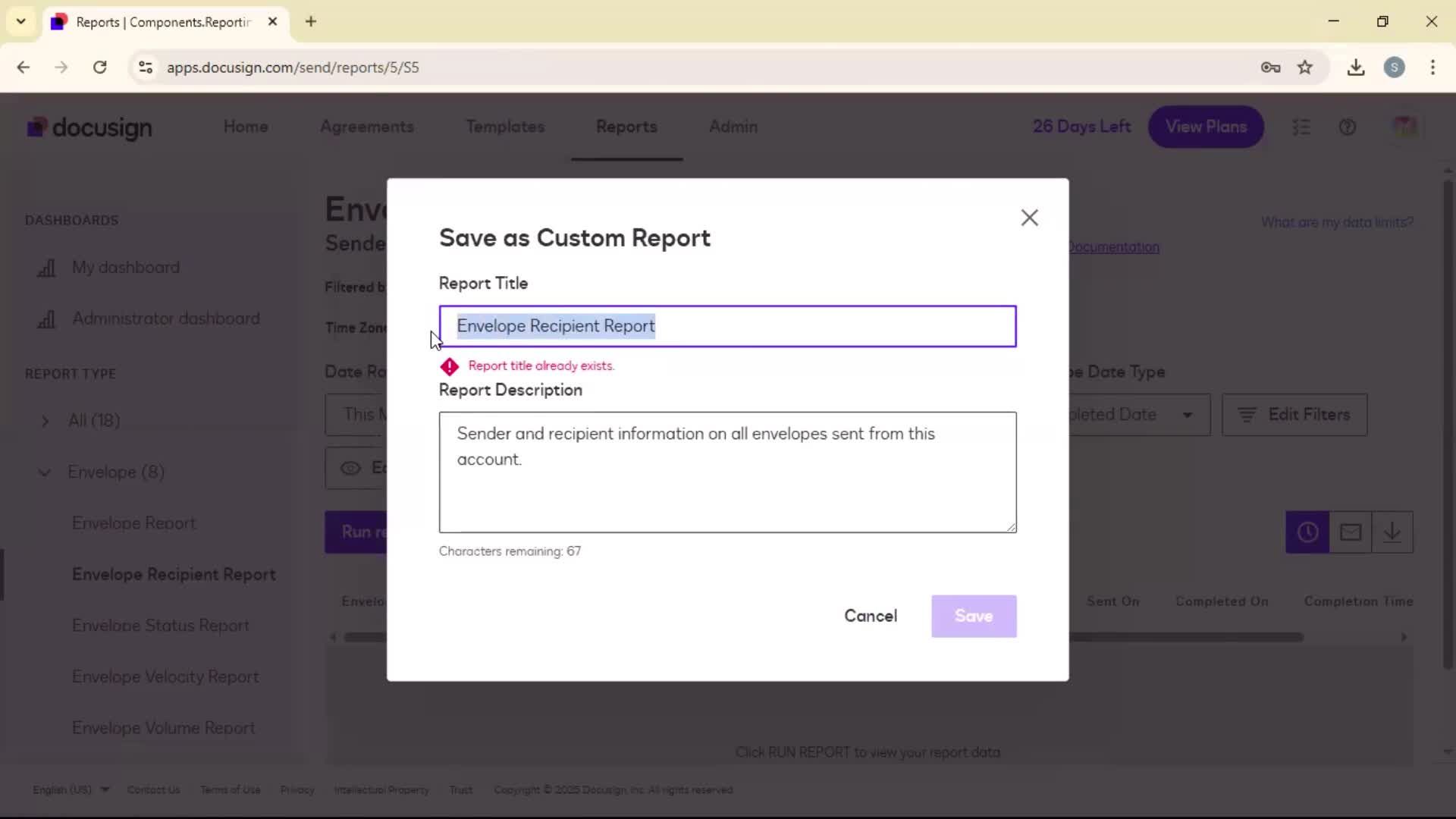Click the Completion Time column header
The height and width of the screenshot is (819, 1456).
click(x=1358, y=601)
